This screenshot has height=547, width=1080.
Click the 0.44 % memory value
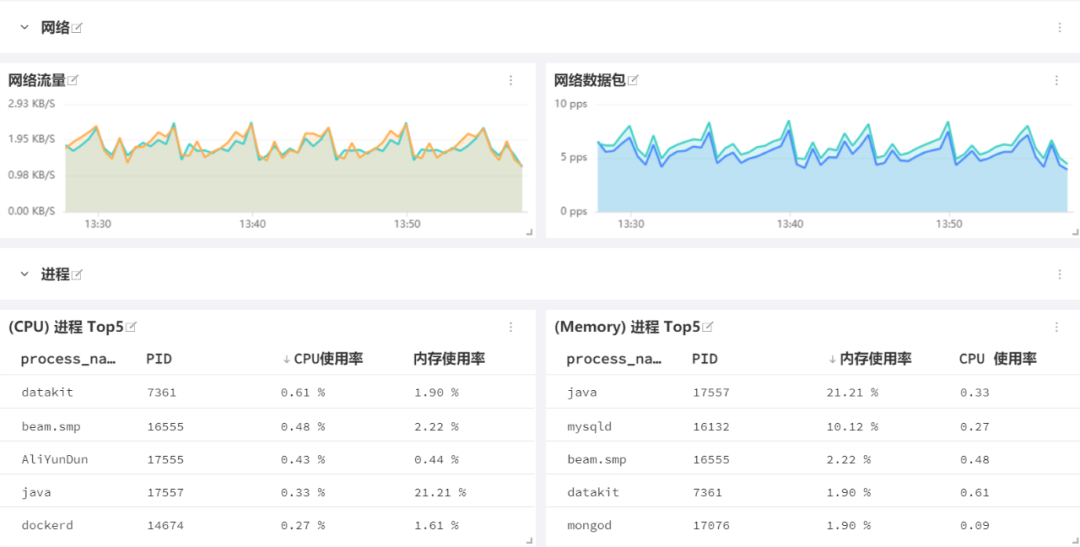[x=436, y=460]
